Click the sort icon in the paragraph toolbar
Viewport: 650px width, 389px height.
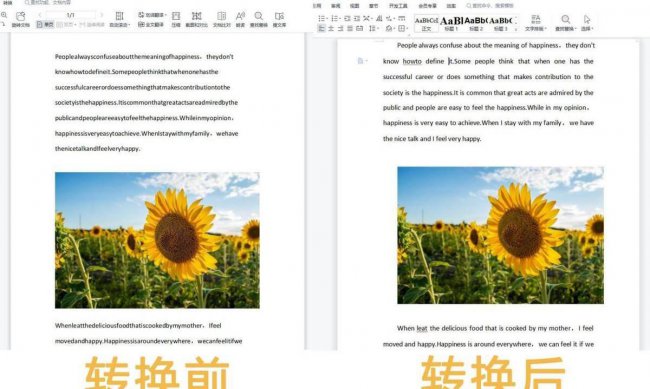(379, 18)
